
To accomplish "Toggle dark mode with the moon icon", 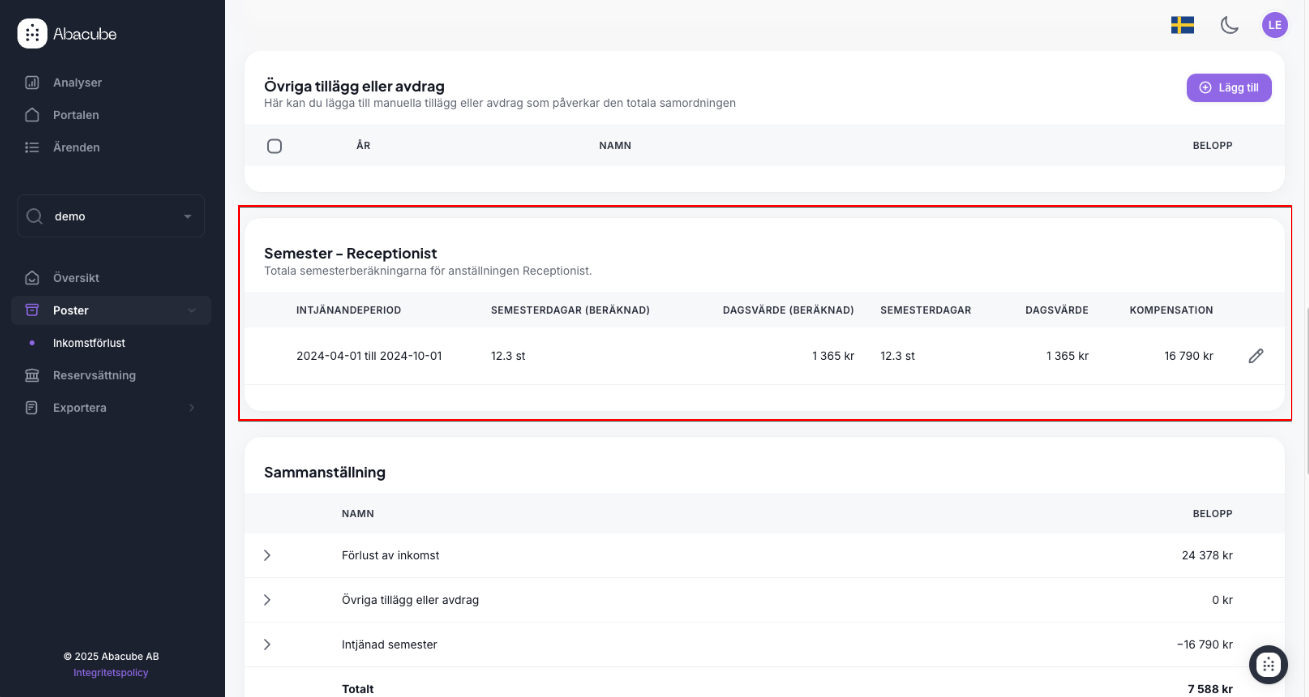I will pyautogui.click(x=1229, y=25).
